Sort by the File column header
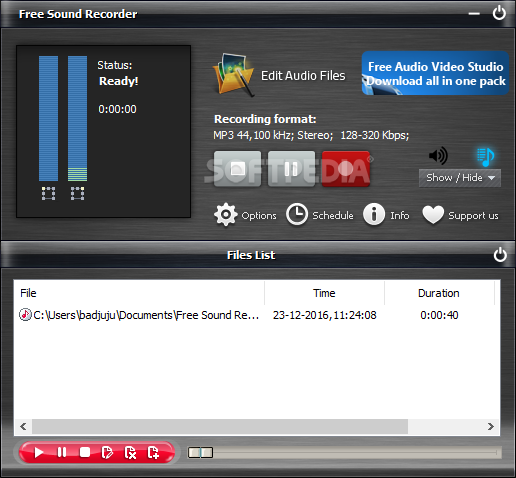The width and height of the screenshot is (516, 478). 139,293
